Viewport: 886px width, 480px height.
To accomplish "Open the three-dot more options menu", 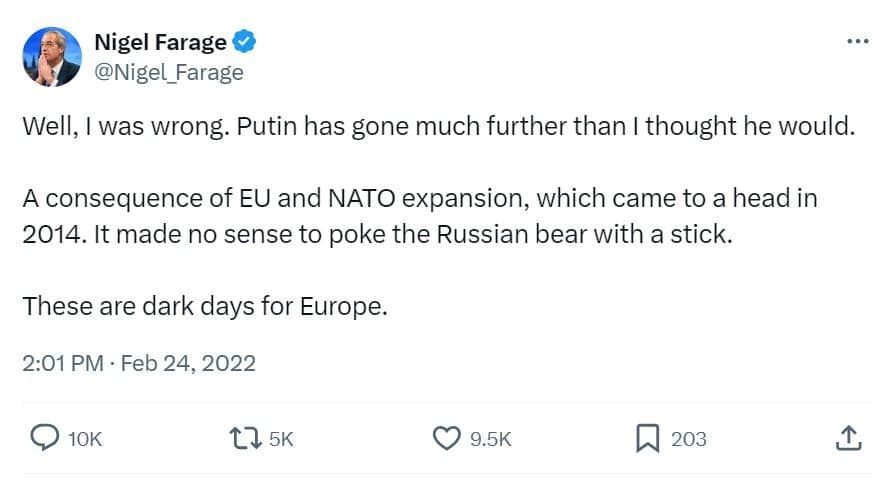I will coord(858,41).
